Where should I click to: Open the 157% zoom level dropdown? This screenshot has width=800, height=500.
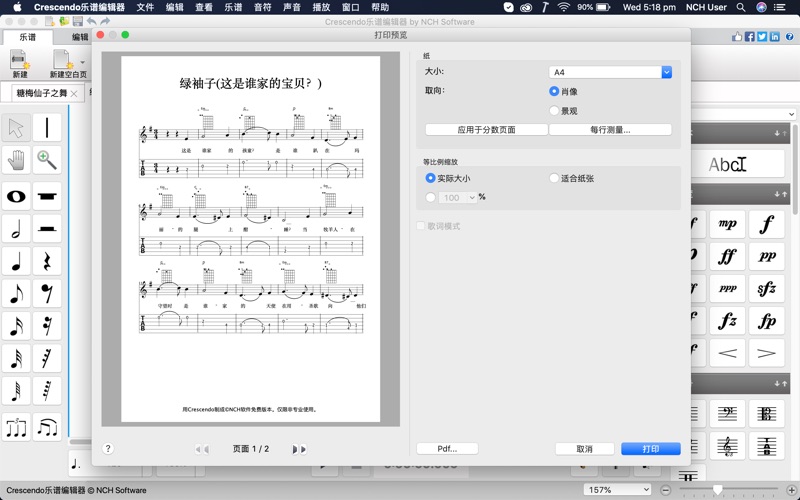point(616,490)
